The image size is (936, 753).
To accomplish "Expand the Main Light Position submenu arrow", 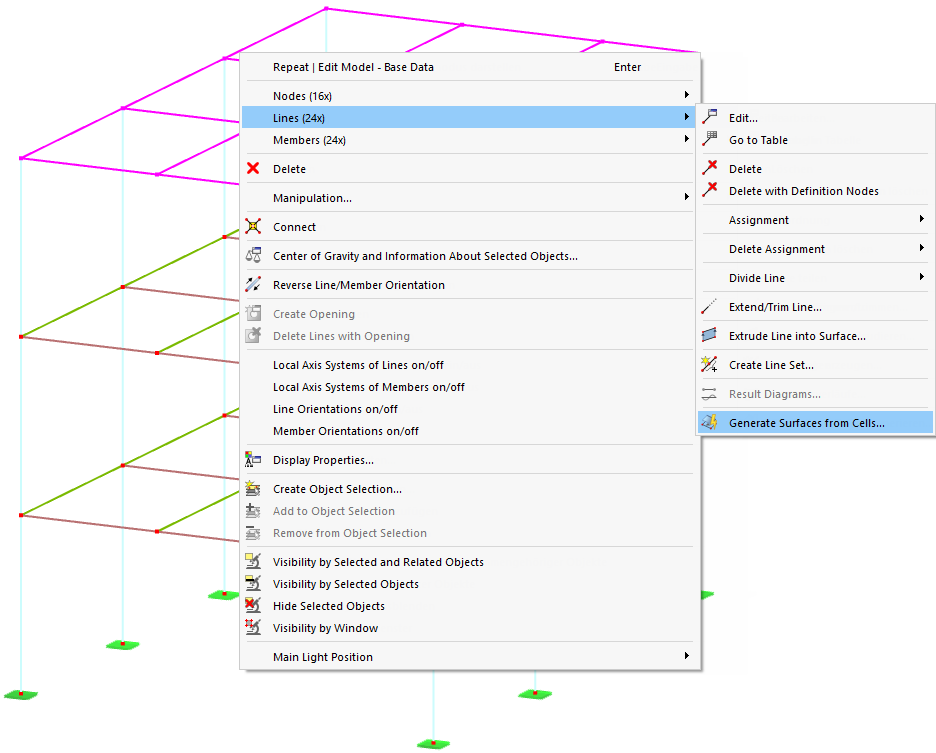I will (686, 656).
